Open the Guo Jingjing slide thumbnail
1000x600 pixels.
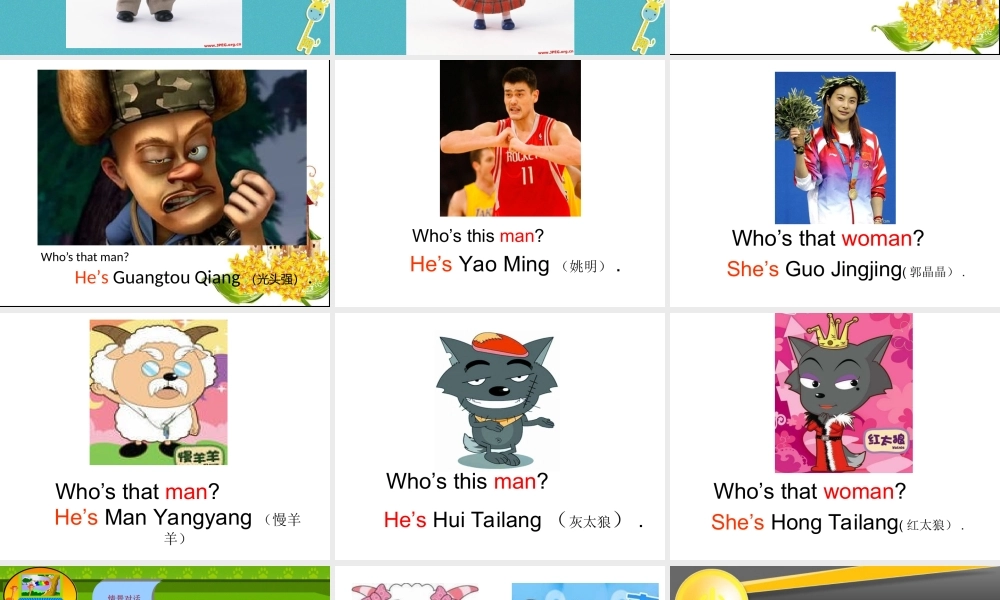coord(835,183)
